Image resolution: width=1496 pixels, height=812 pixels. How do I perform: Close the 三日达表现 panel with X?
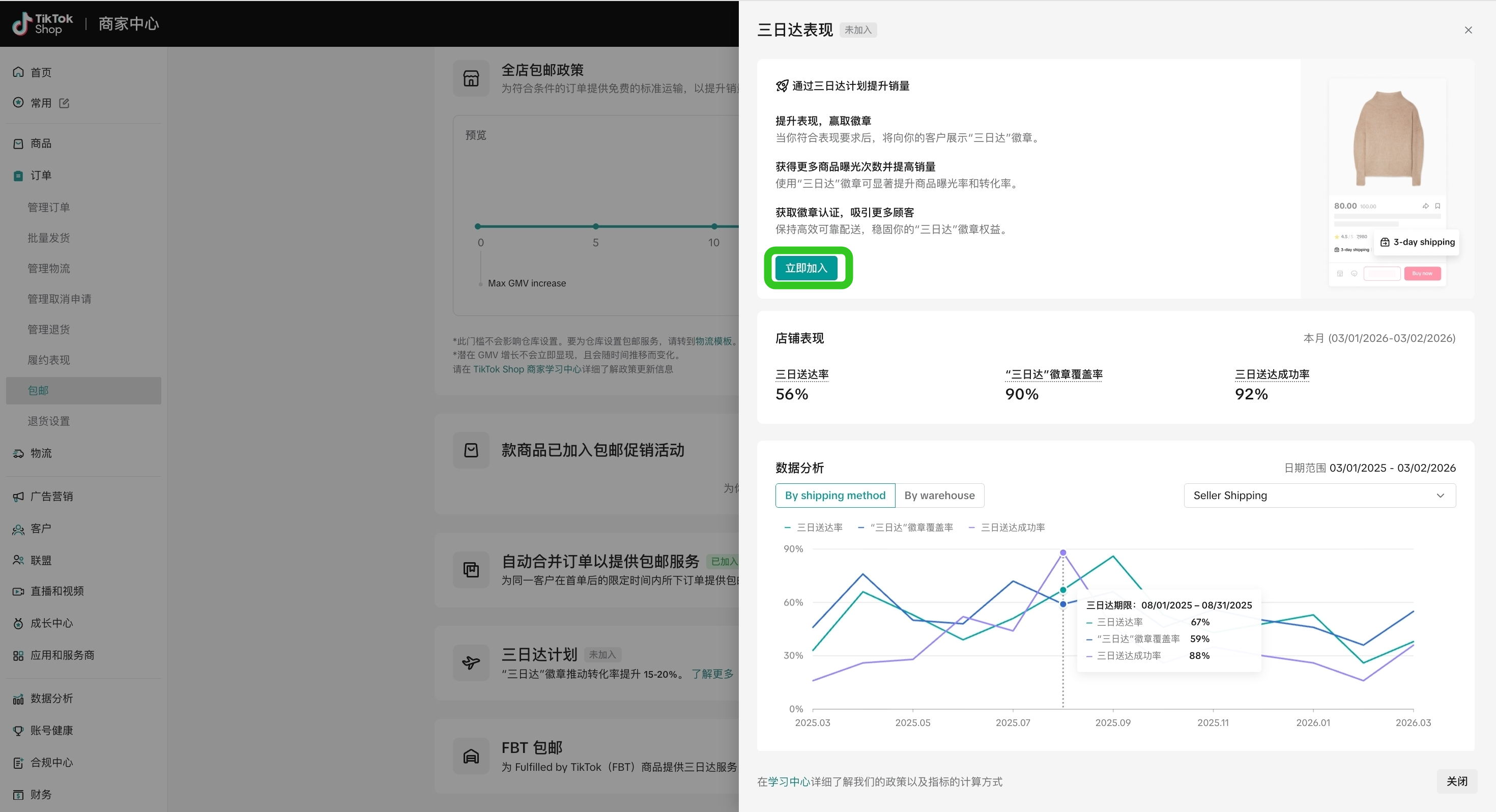point(1468,30)
